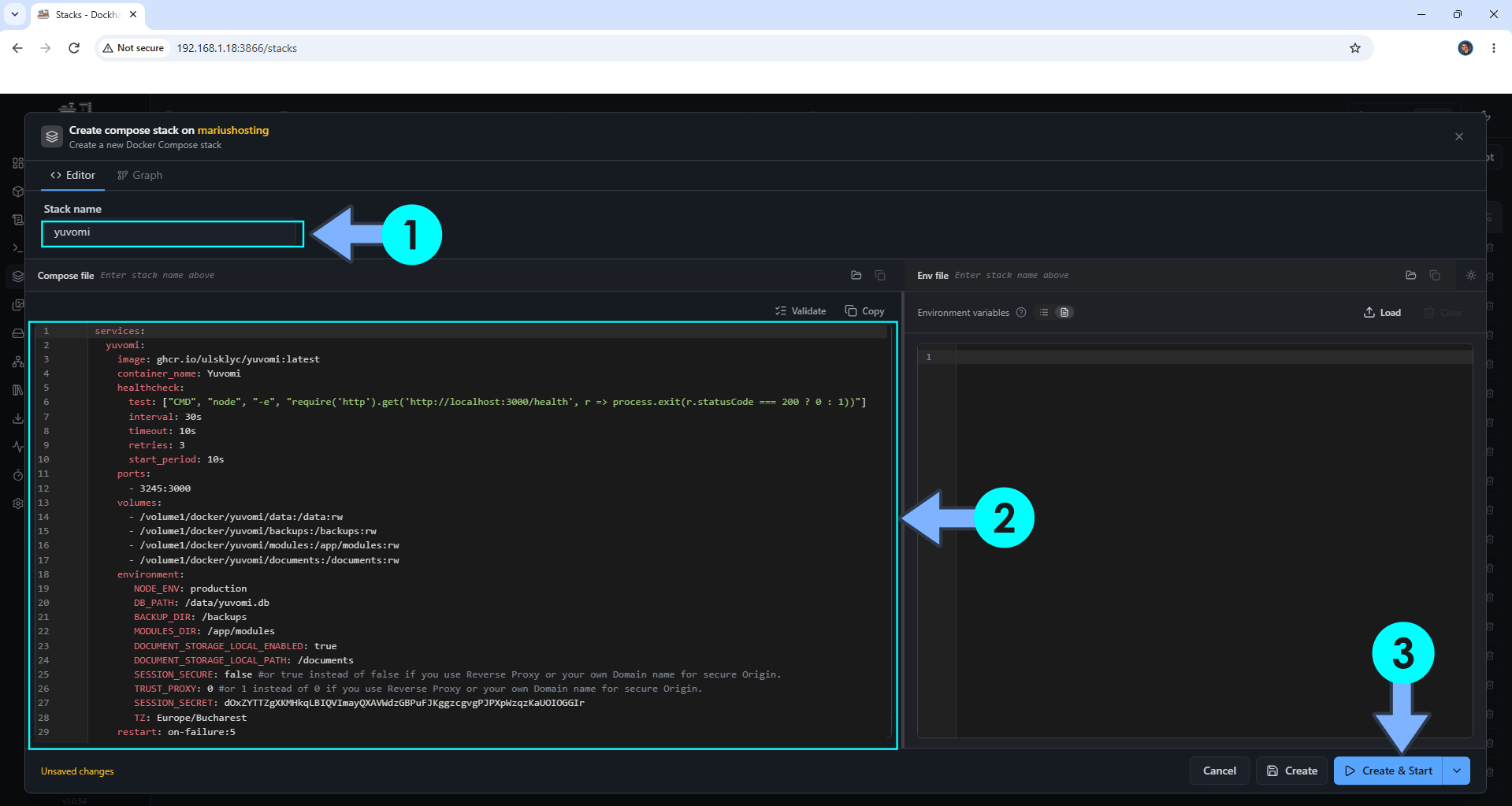
Task: Click the Cancel button
Action: tap(1219, 771)
